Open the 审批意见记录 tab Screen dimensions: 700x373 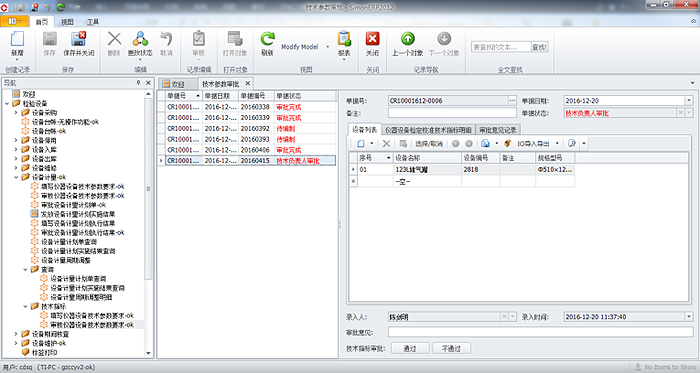pyautogui.click(x=498, y=130)
